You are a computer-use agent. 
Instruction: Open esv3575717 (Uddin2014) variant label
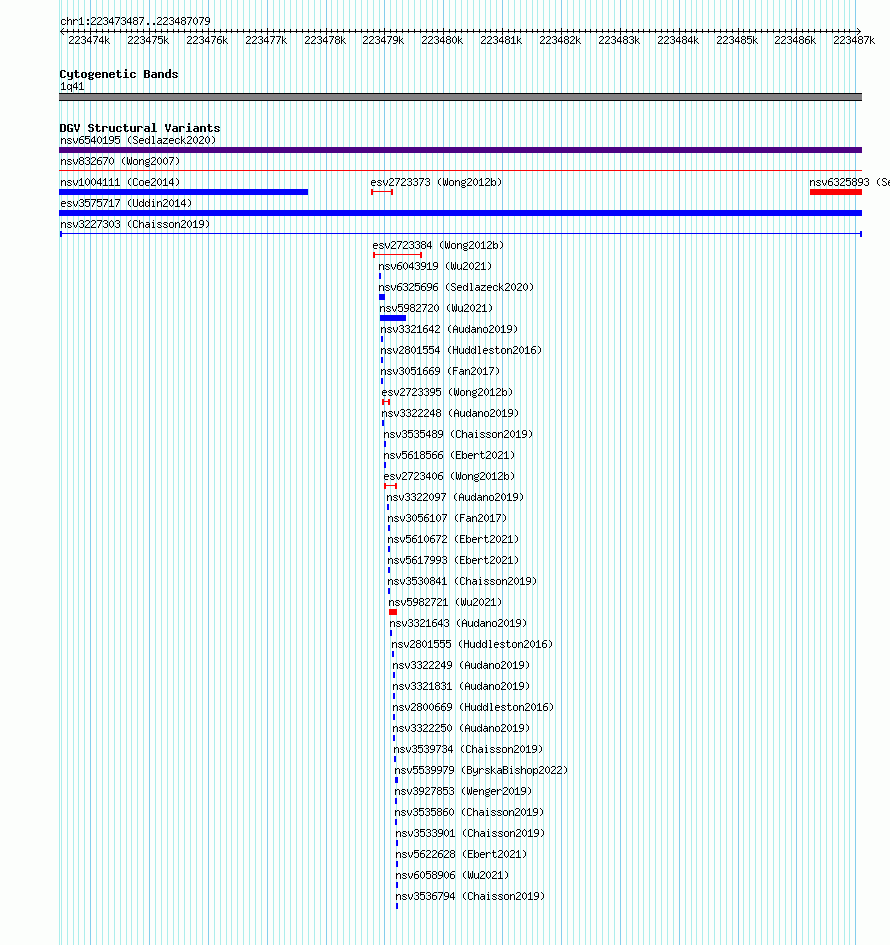click(x=126, y=204)
